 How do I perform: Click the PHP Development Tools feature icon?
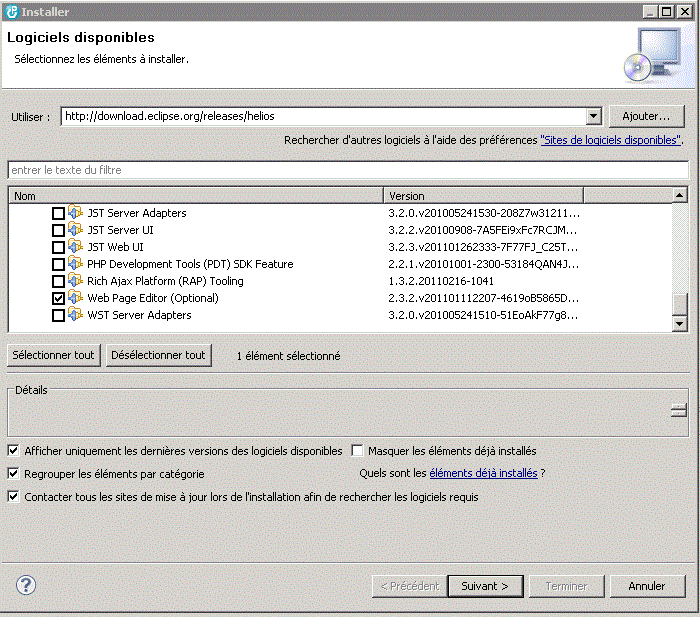75,263
